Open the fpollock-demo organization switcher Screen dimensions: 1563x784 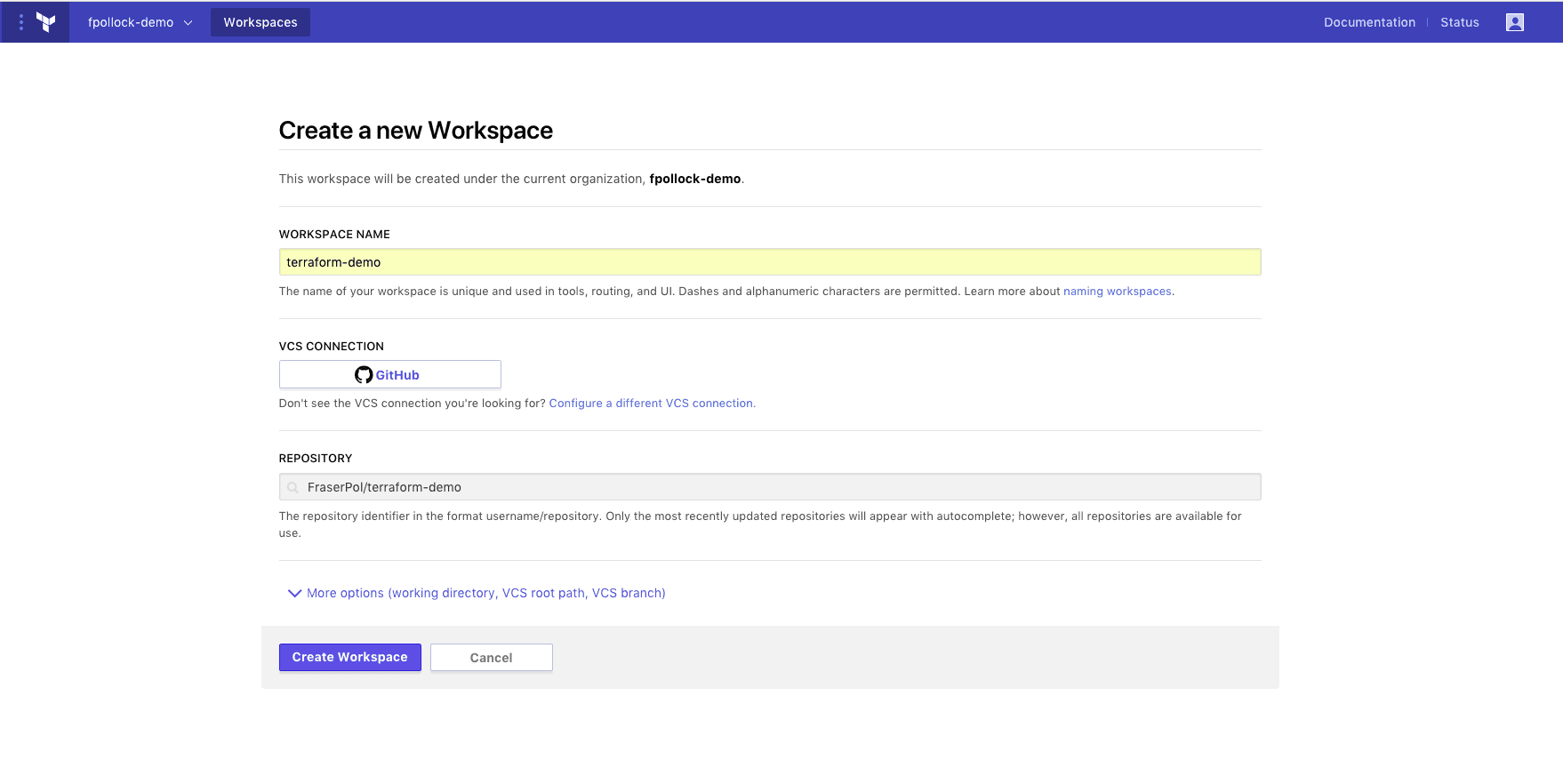tap(131, 22)
